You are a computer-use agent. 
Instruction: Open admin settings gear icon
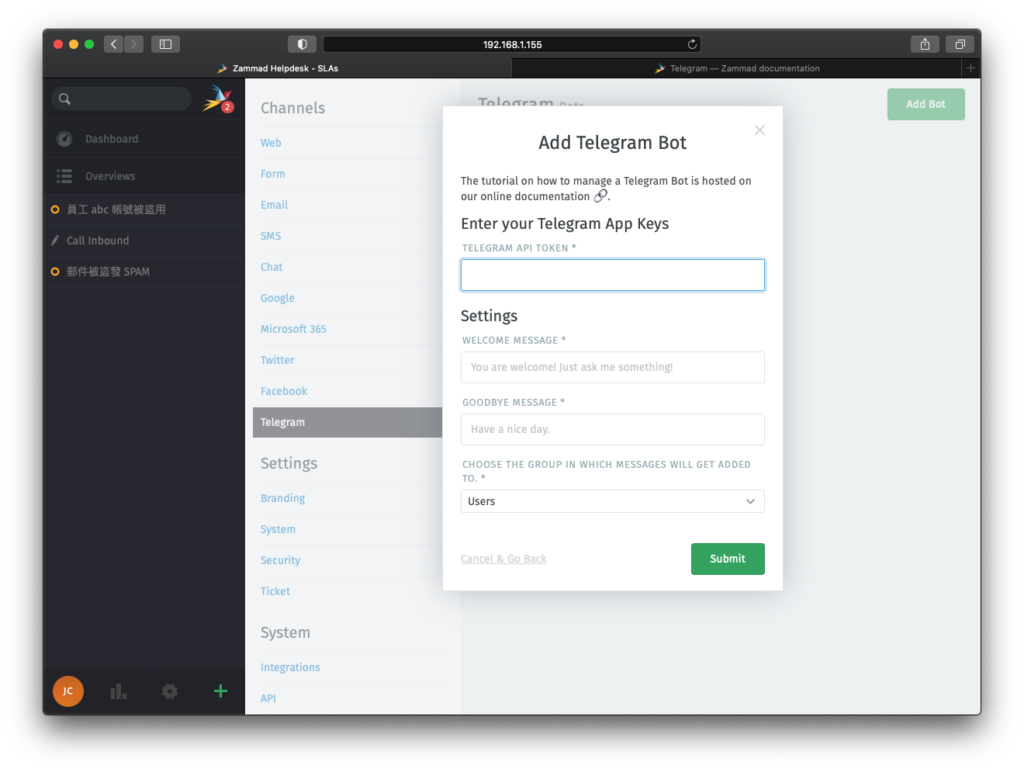(x=170, y=691)
